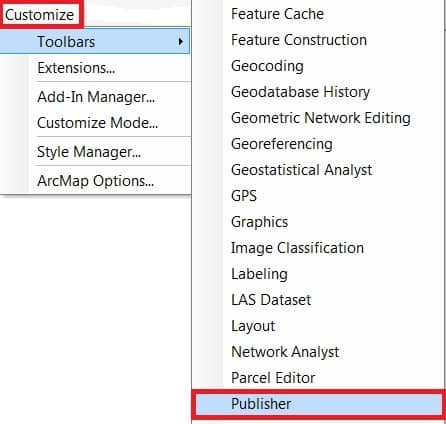Toggle the Feature Cache toolbar
The height and width of the screenshot is (424, 446).
pos(319,14)
